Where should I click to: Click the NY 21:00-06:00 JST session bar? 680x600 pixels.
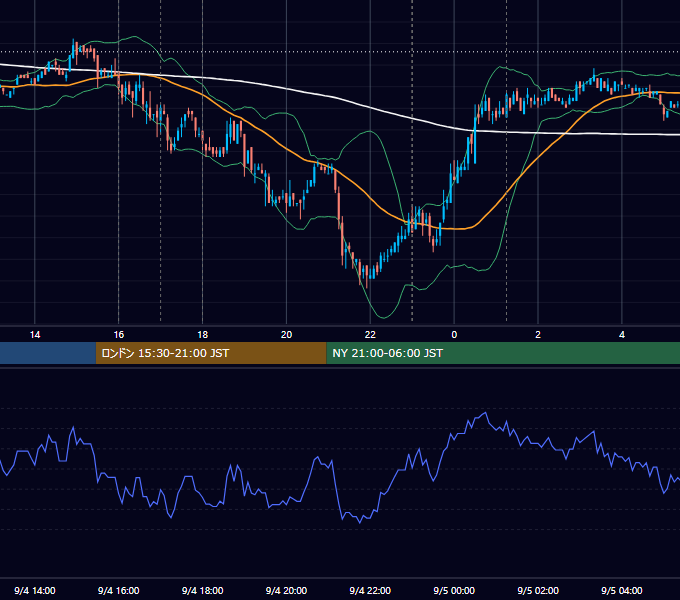tap(503, 353)
